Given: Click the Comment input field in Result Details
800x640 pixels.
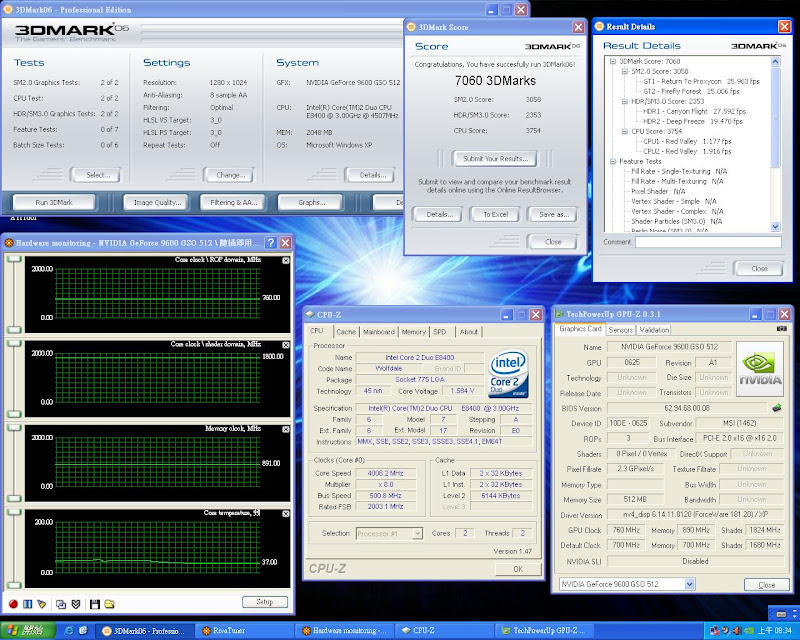Looking at the screenshot, I should click(x=708, y=242).
